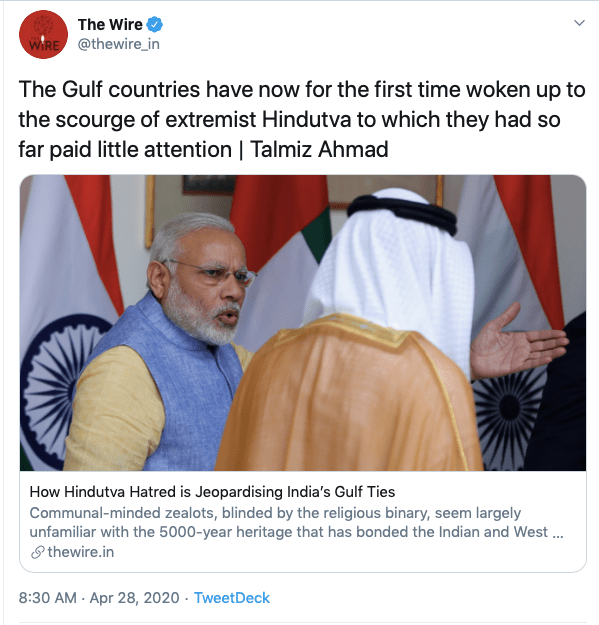Click the raised open hand in the photo
This screenshot has width=599, height=625.
pos(518,341)
